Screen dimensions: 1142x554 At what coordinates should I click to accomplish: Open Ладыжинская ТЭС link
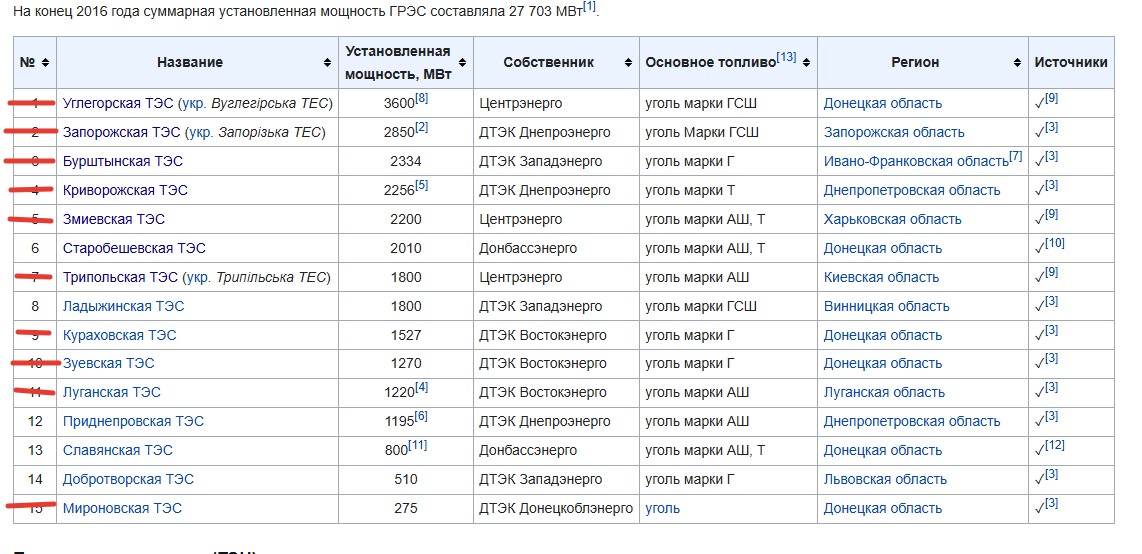[123, 306]
